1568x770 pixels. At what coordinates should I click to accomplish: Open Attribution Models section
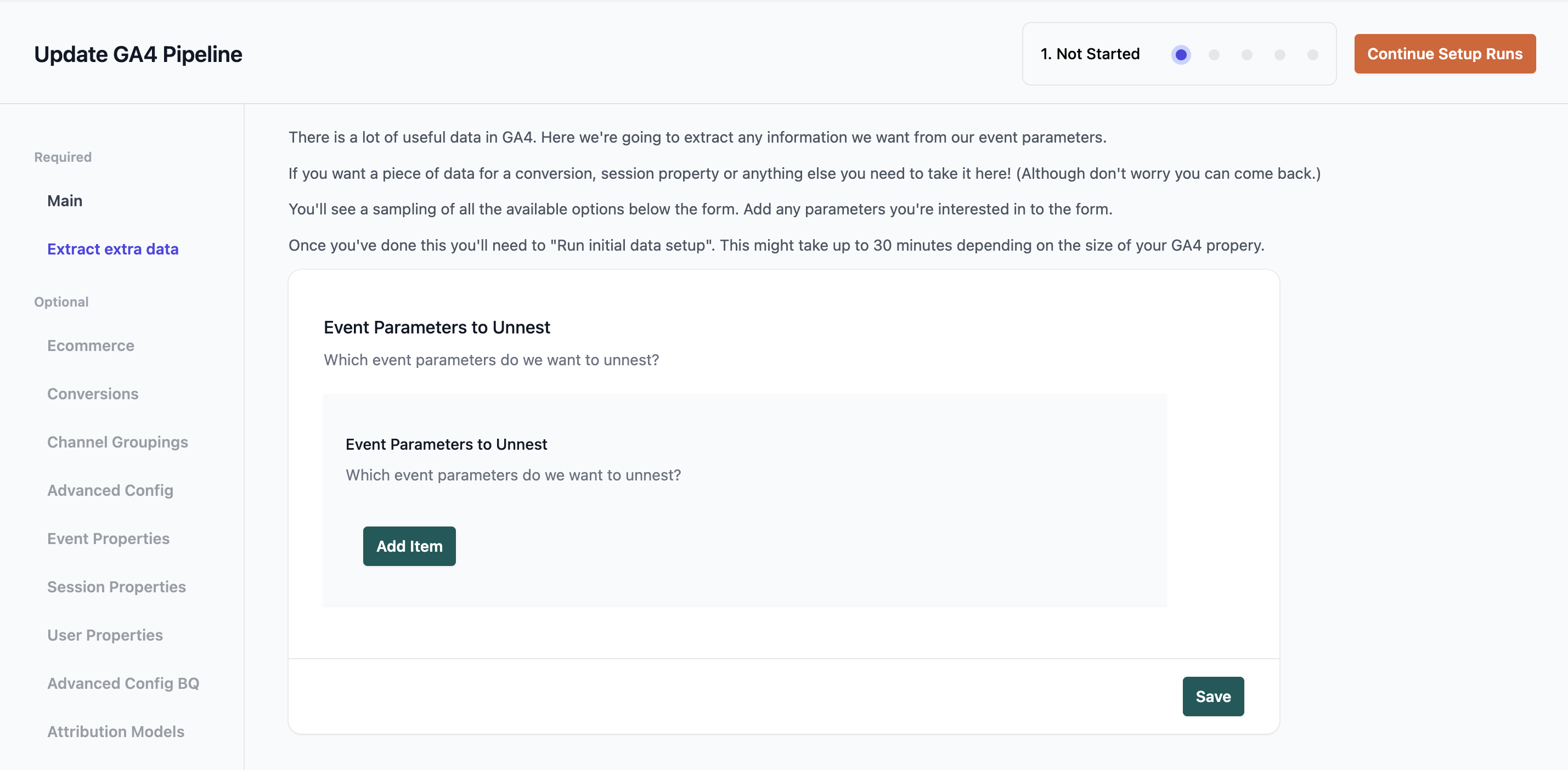(x=116, y=732)
